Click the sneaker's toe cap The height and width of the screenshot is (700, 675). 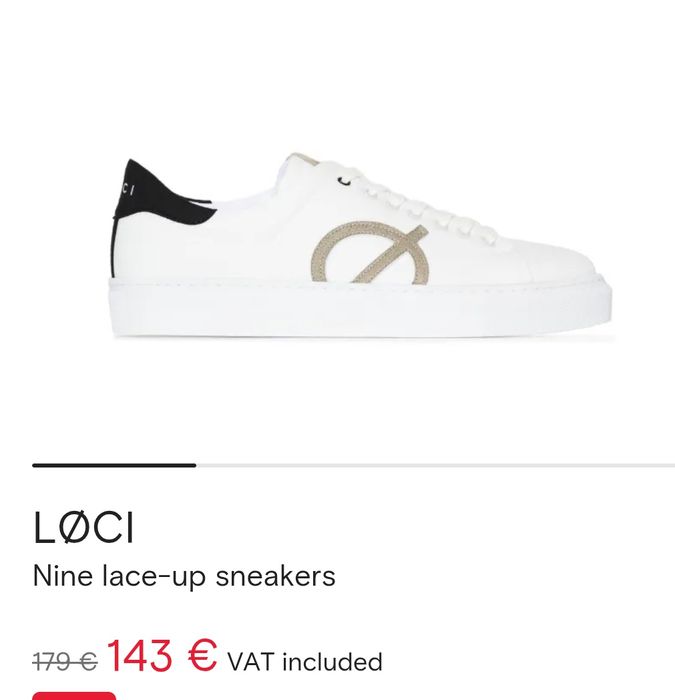558,263
